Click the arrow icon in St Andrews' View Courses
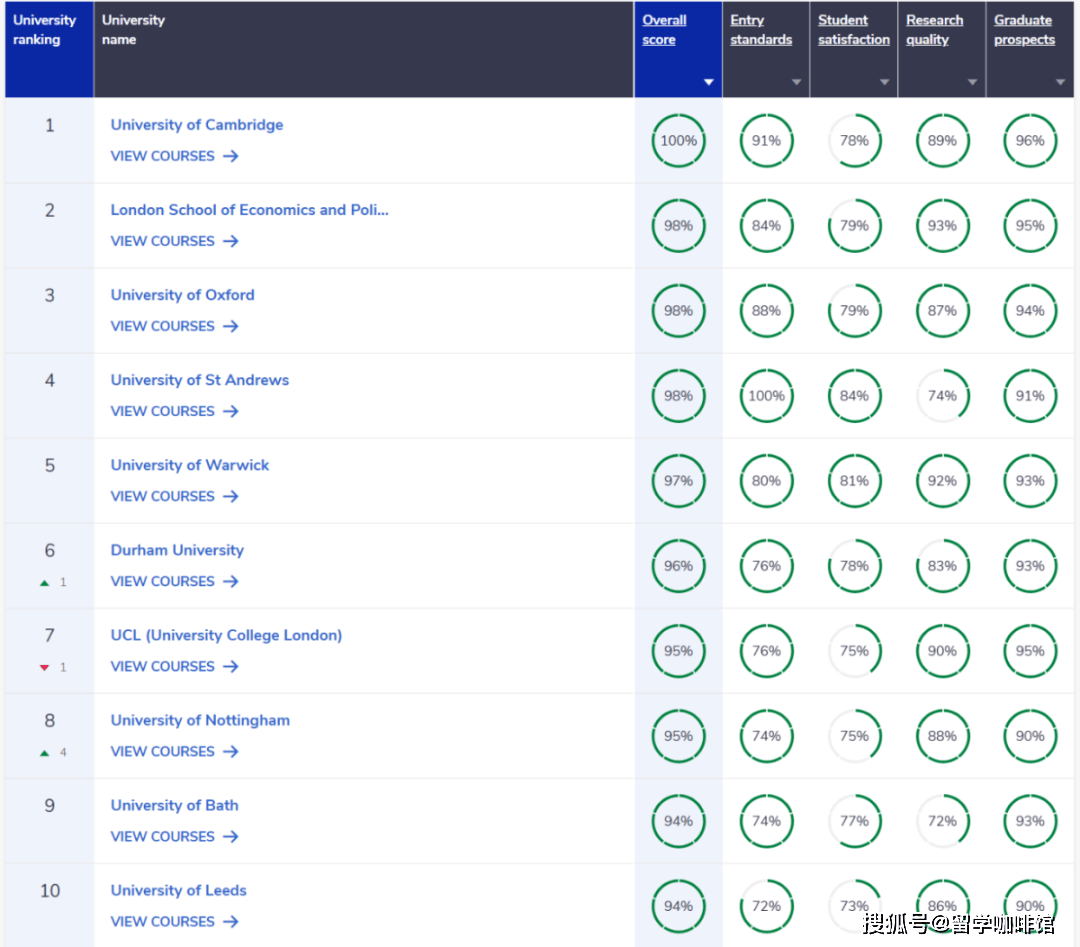Screen dimensions: 1080x947 pos(231,411)
